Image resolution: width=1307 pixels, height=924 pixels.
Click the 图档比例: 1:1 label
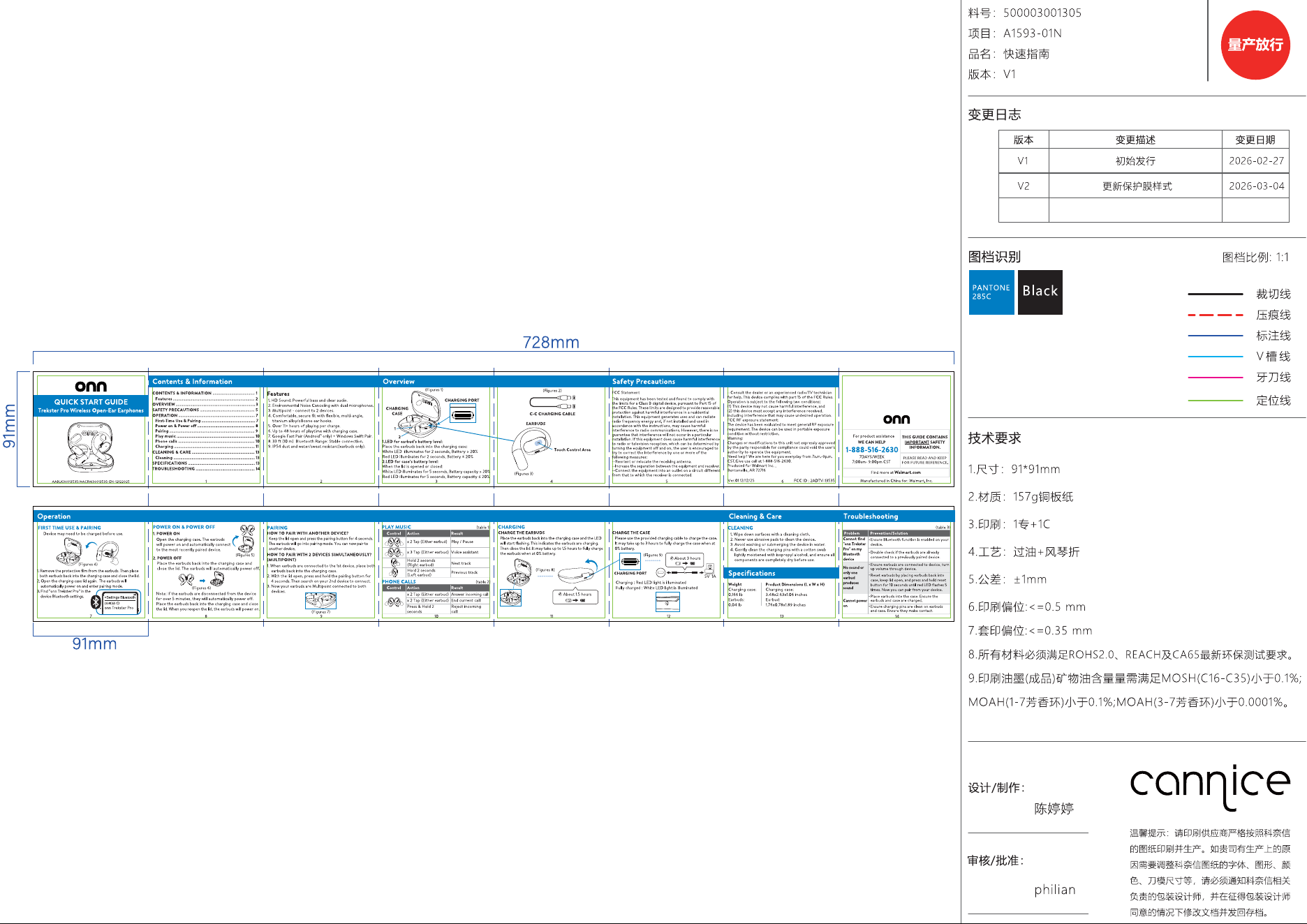[1255, 258]
